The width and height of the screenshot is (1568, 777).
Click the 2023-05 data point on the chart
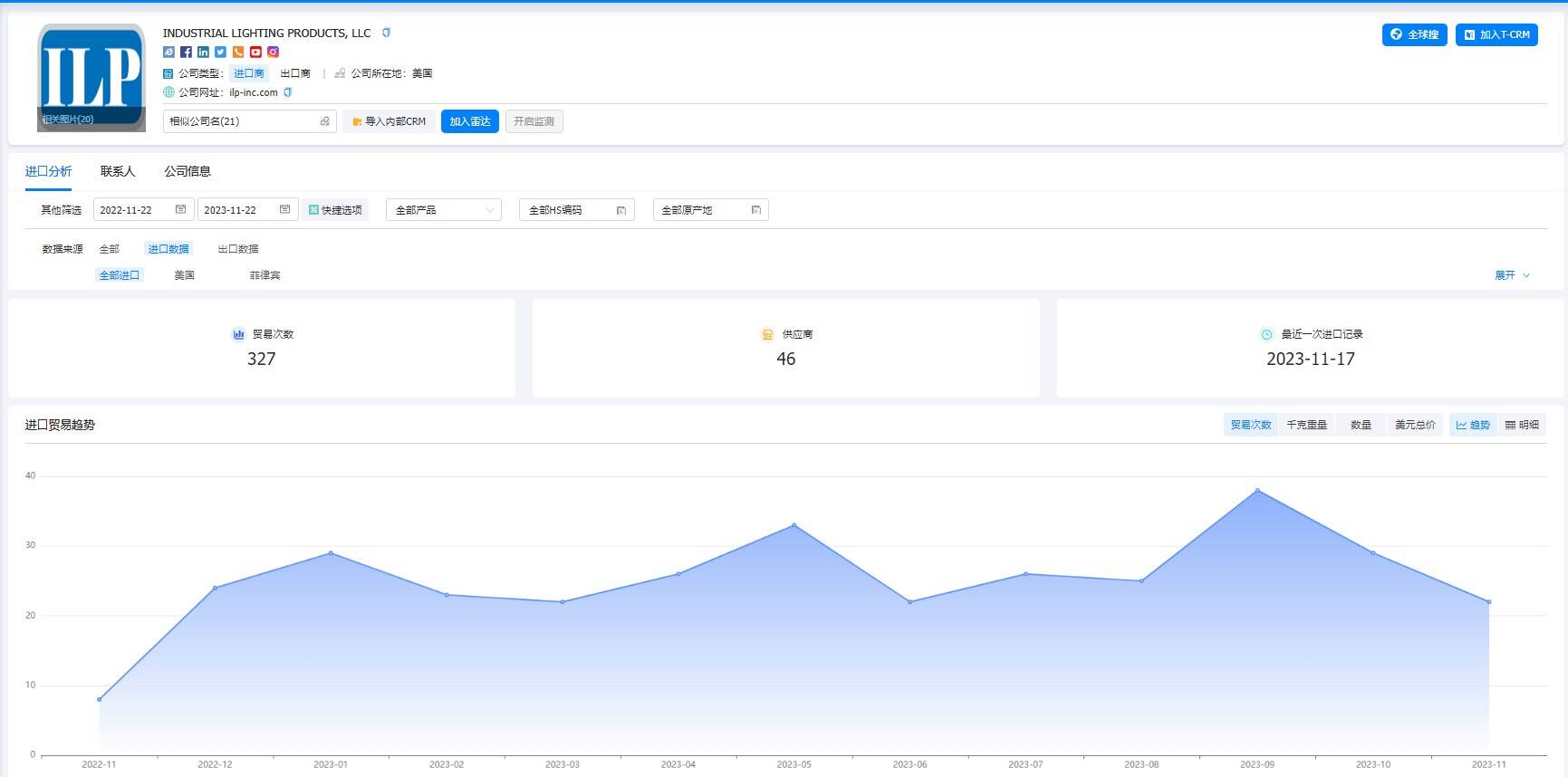(x=794, y=525)
